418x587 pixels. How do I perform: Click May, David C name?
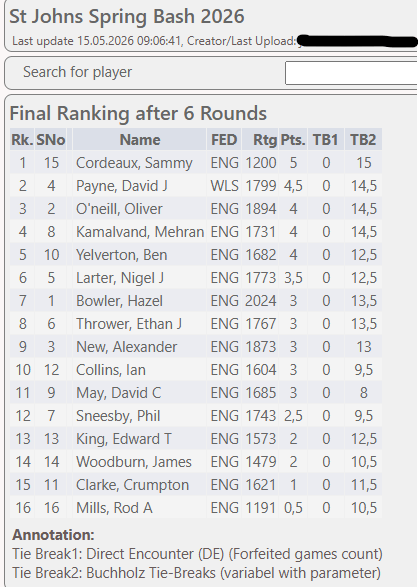[x=118, y=393]
